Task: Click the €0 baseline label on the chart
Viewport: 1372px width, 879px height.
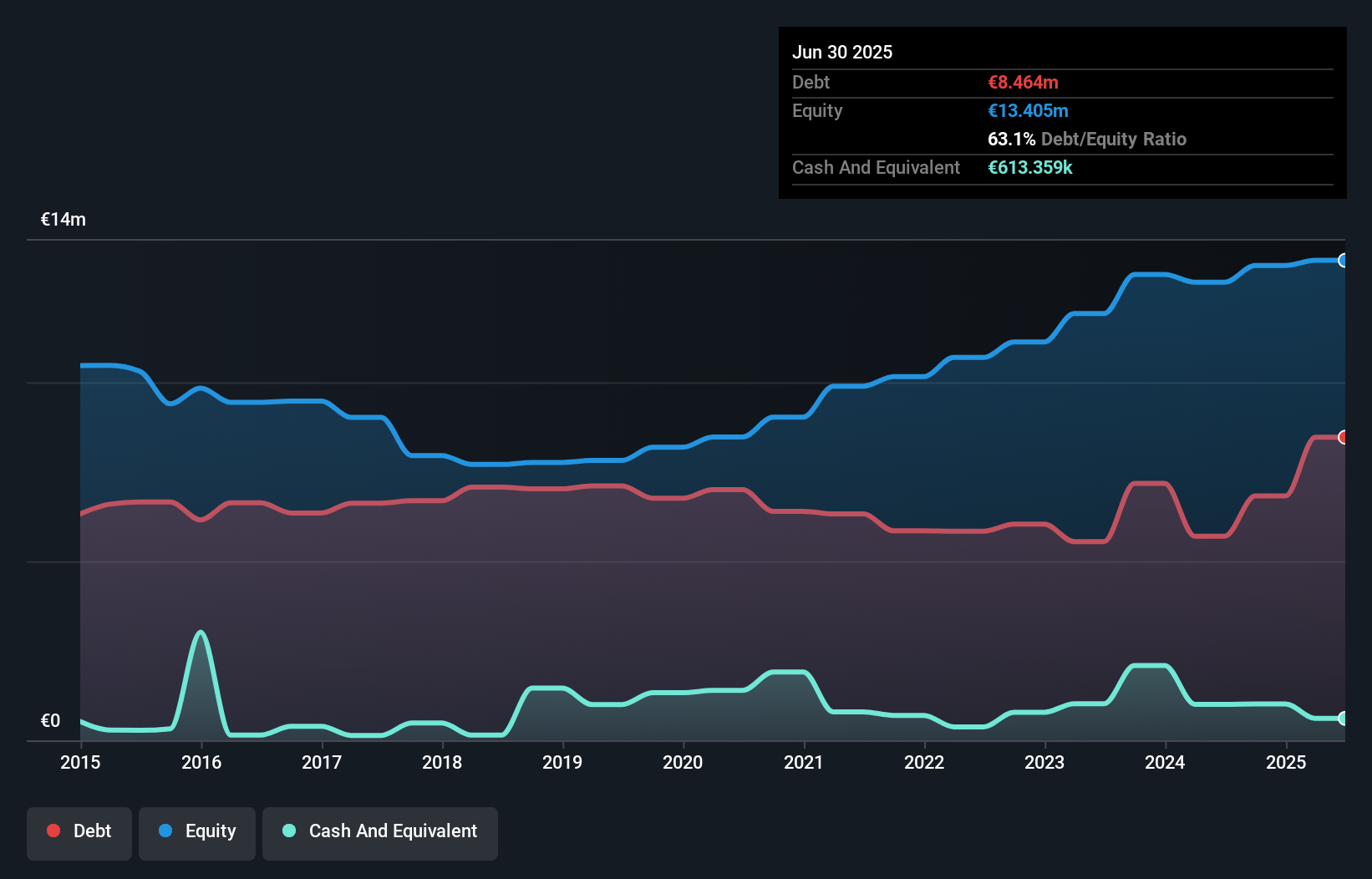Action: 51,719
